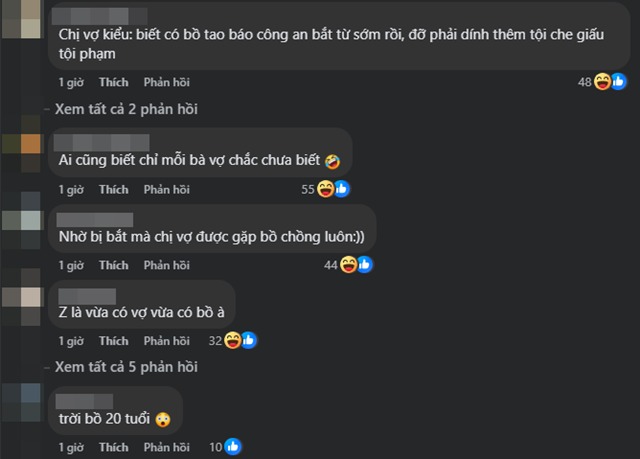Like the 'Ai cũng biết' comment
This screenshot has width=640, height=459.
point(114,189)
